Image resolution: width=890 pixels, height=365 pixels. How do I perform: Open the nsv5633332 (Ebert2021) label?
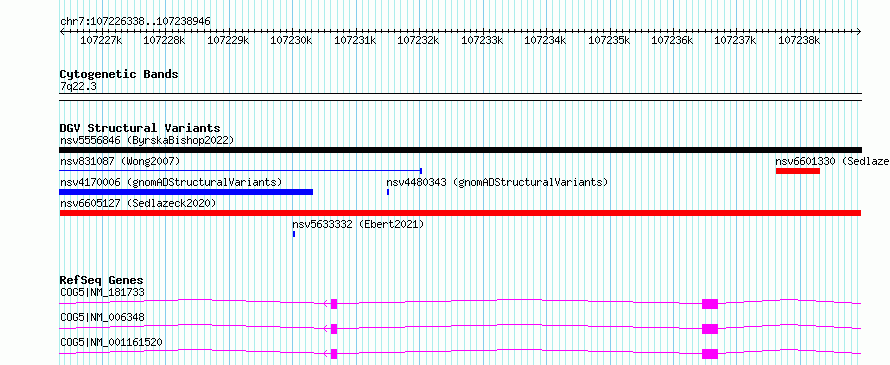(358, 224)
